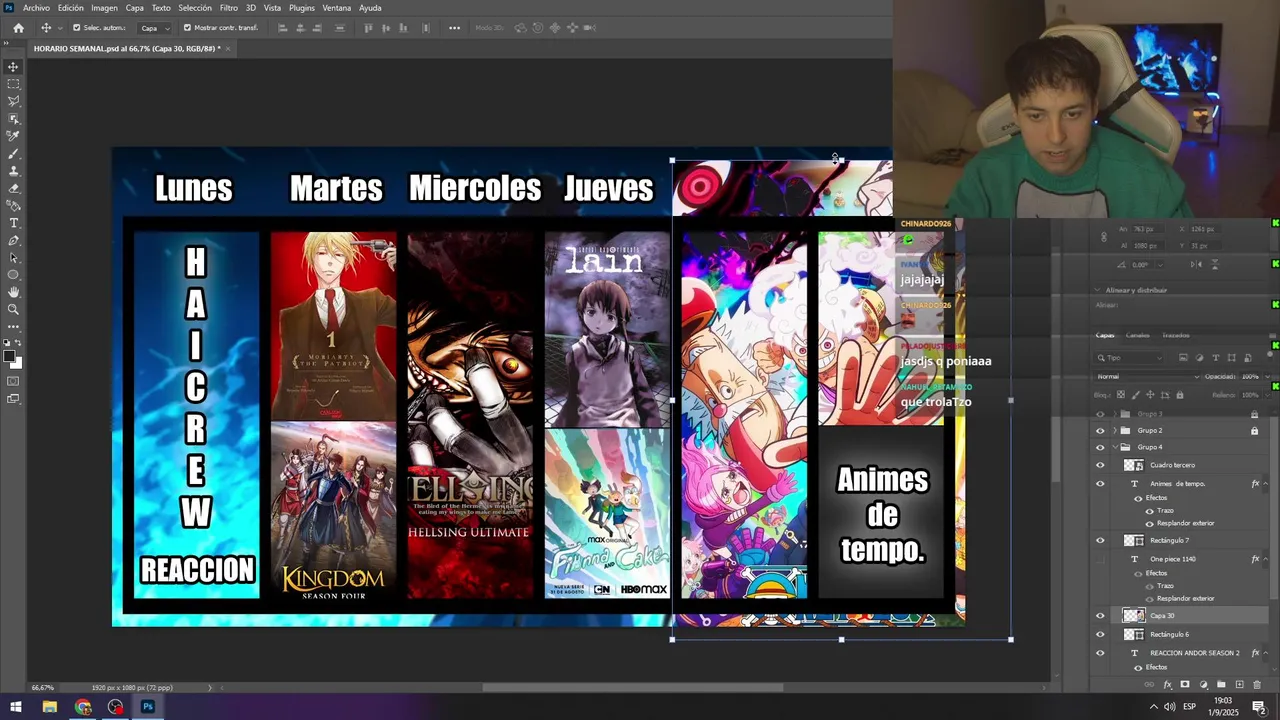This screenshot has width=1280, height=720.
Task: Switch to the Trazados tab
Action: click(x=1176, y=335)
